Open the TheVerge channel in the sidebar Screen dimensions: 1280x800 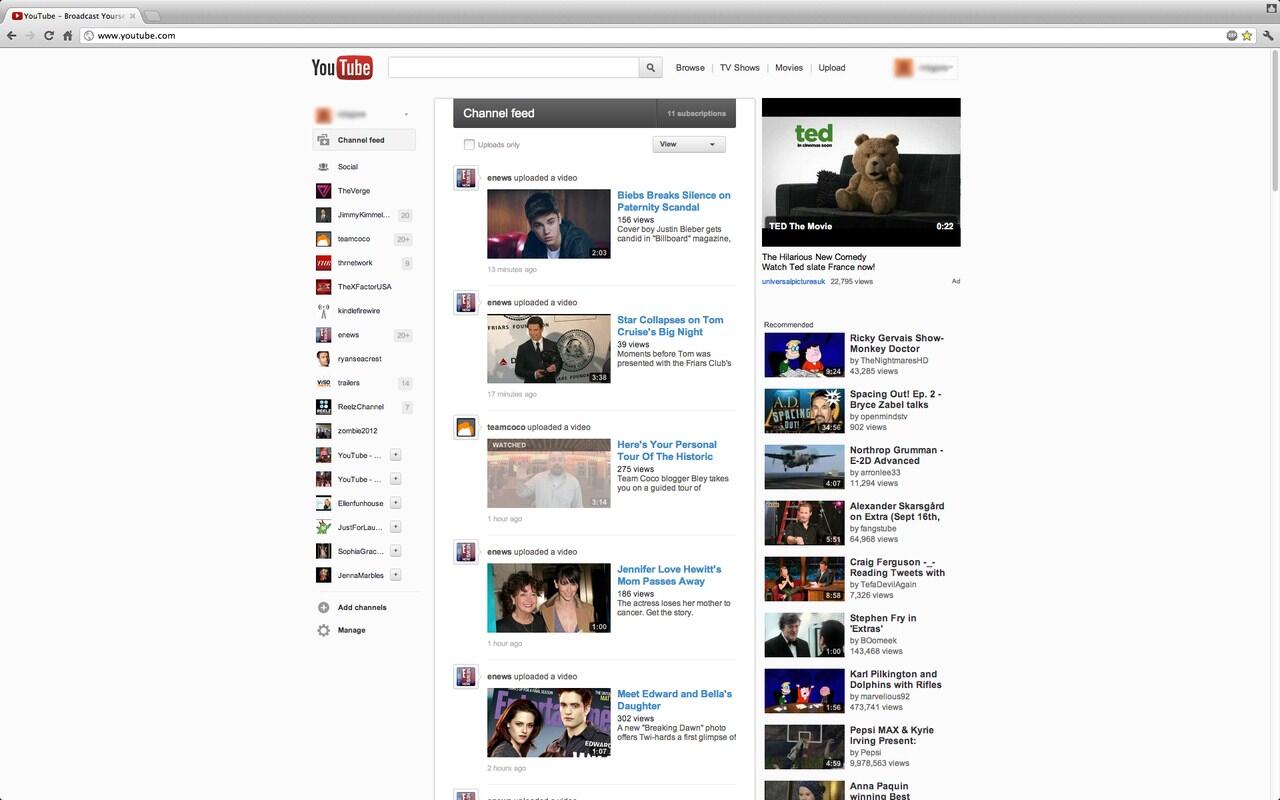click(x=353, y=191)
